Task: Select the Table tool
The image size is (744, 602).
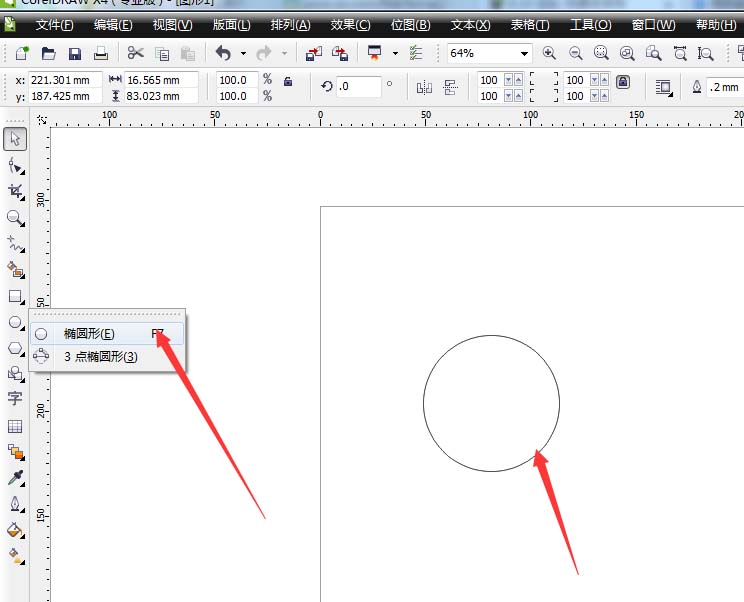Action: coord(15,426)
